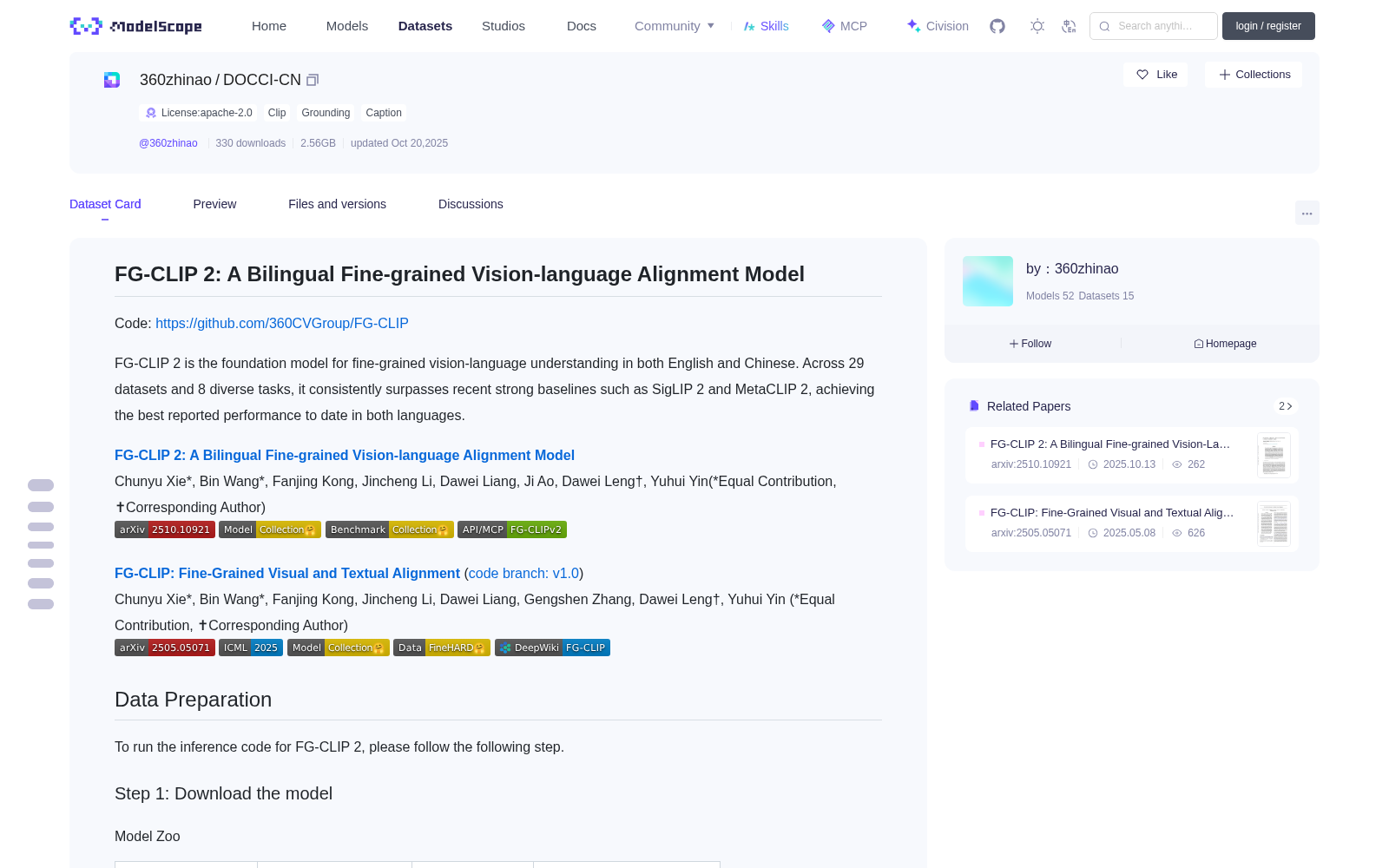The width and height of the screenshot is (1389, 868).
Task: Click the ICML 2025 badge
Action: [x=251, y=648]
